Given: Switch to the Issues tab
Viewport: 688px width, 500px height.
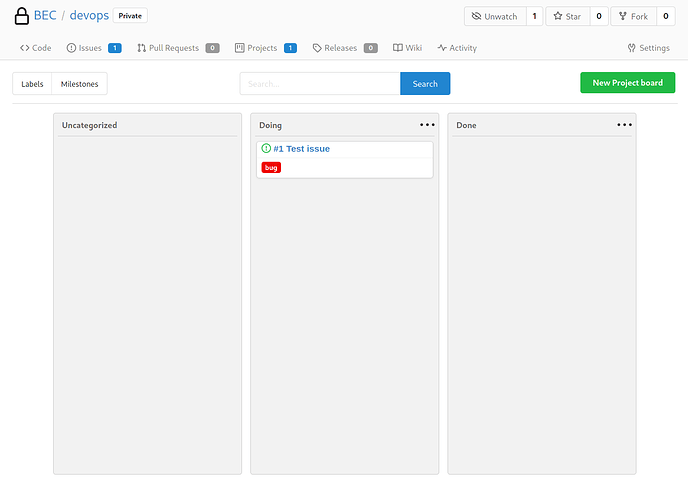Looking at the screenshot, I should pos(94,48).
